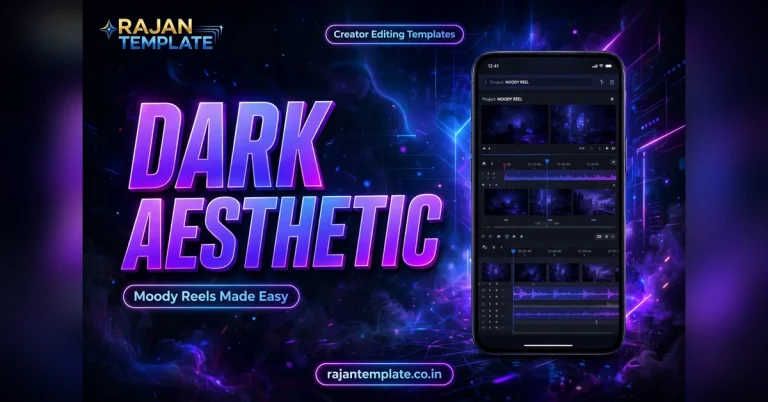The width and height of the screenshot is (768, 402).
Task: Tap the text tool icon in phone header
Action: 601,82
